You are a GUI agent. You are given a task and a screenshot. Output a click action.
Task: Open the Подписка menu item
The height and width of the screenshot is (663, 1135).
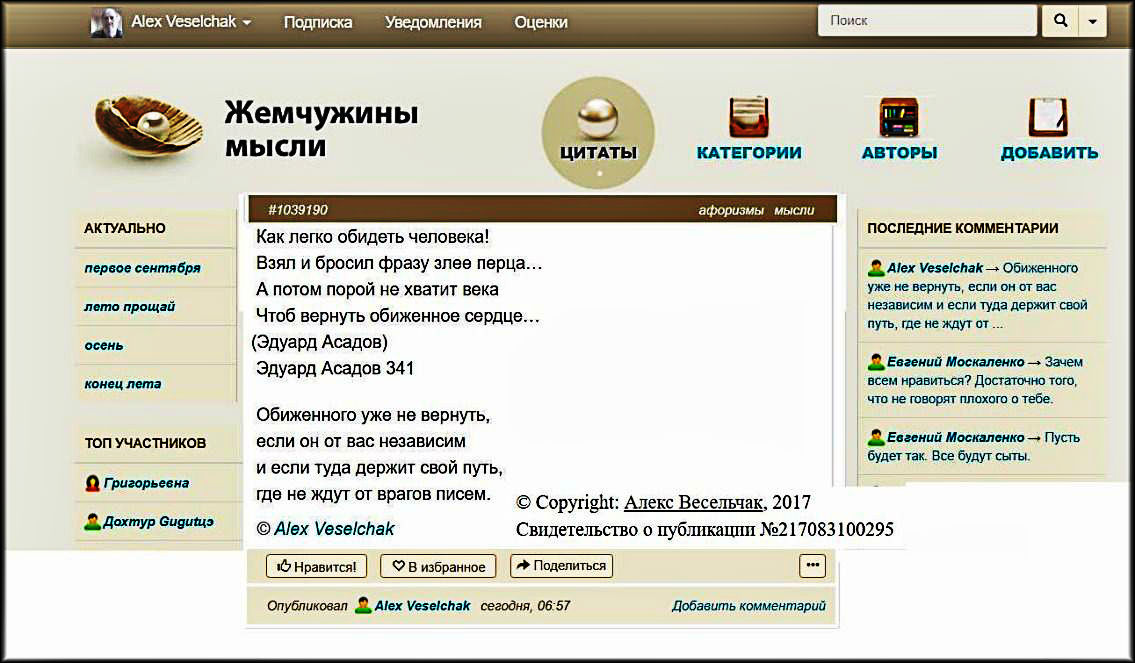coord(318,22)
